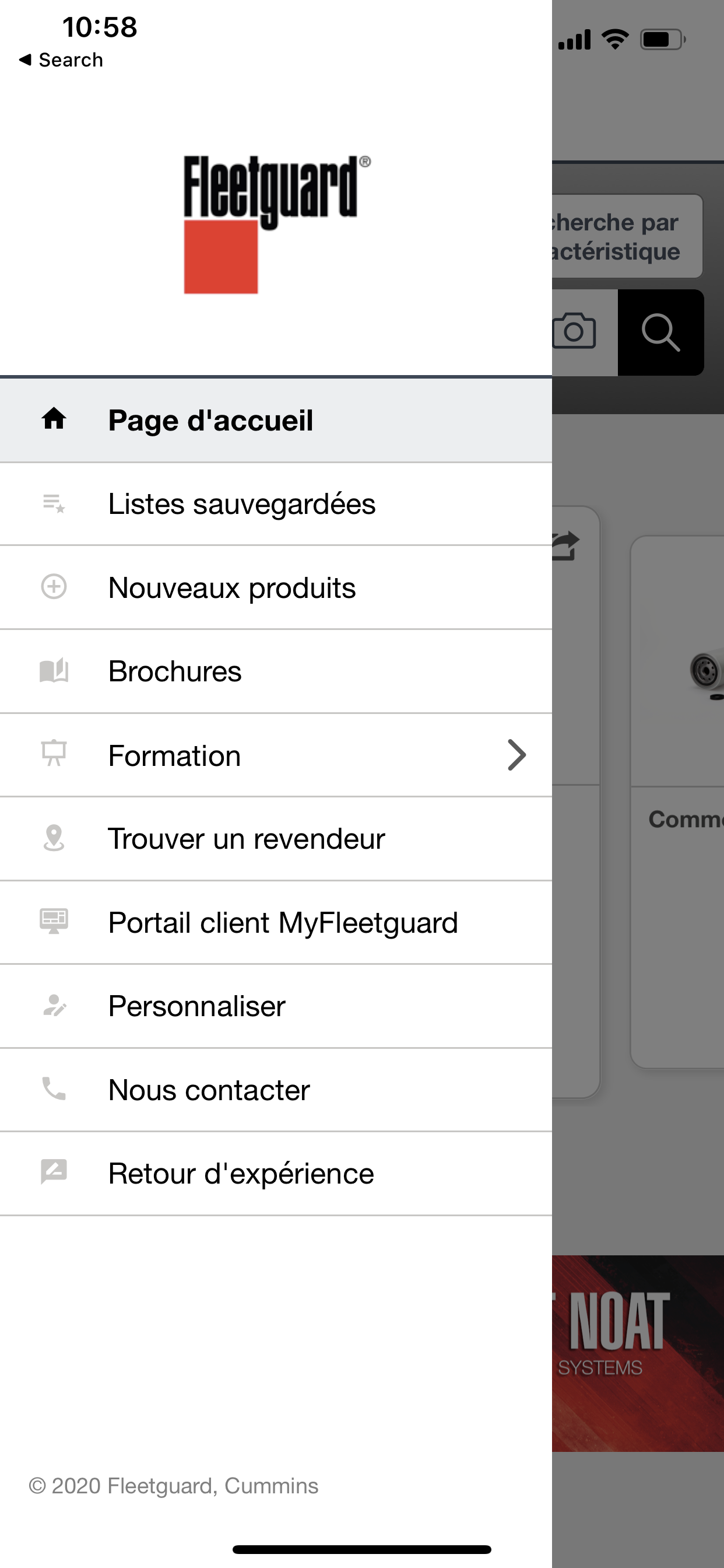
Task: Select Formation menu entry
Action: 276,755
